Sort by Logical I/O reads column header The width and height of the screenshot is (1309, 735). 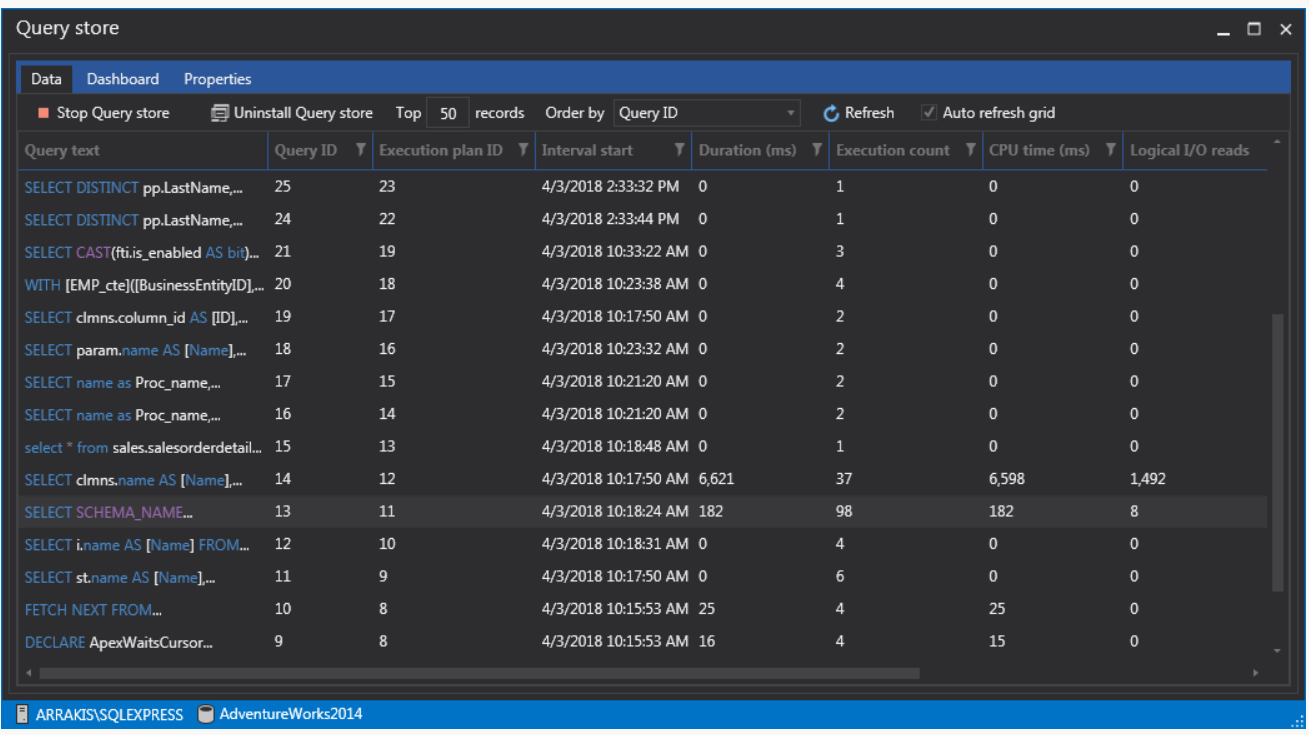[x=1189, y=150]
